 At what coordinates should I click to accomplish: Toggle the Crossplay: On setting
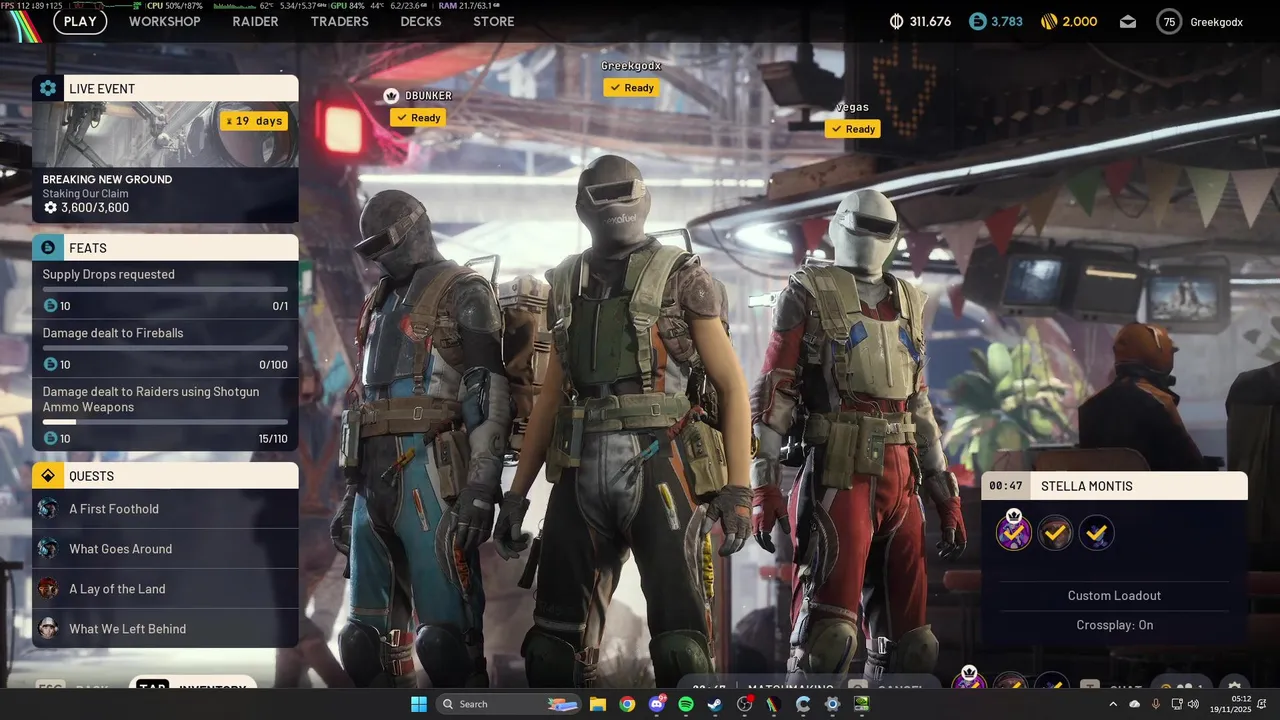1114,625
